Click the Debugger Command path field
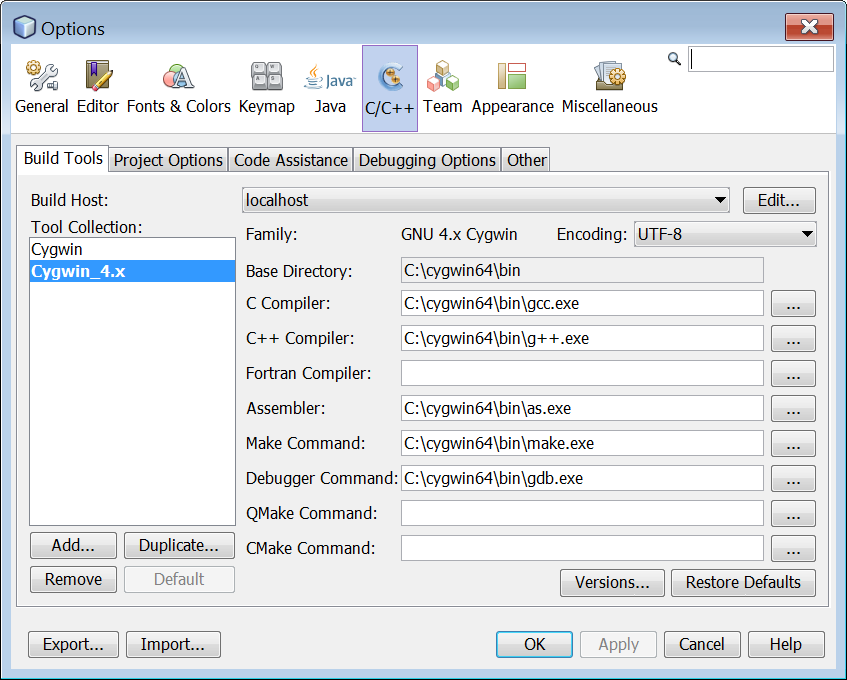This screenshot has height=680, width=847. point(582,478)
